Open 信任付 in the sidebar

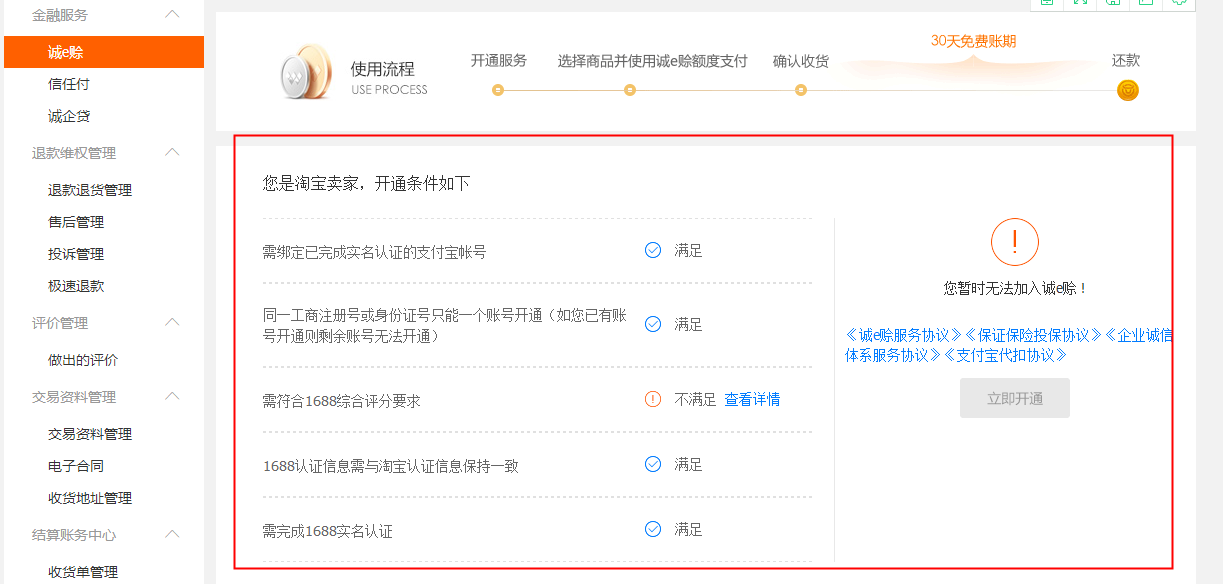(x=69, y=84)
